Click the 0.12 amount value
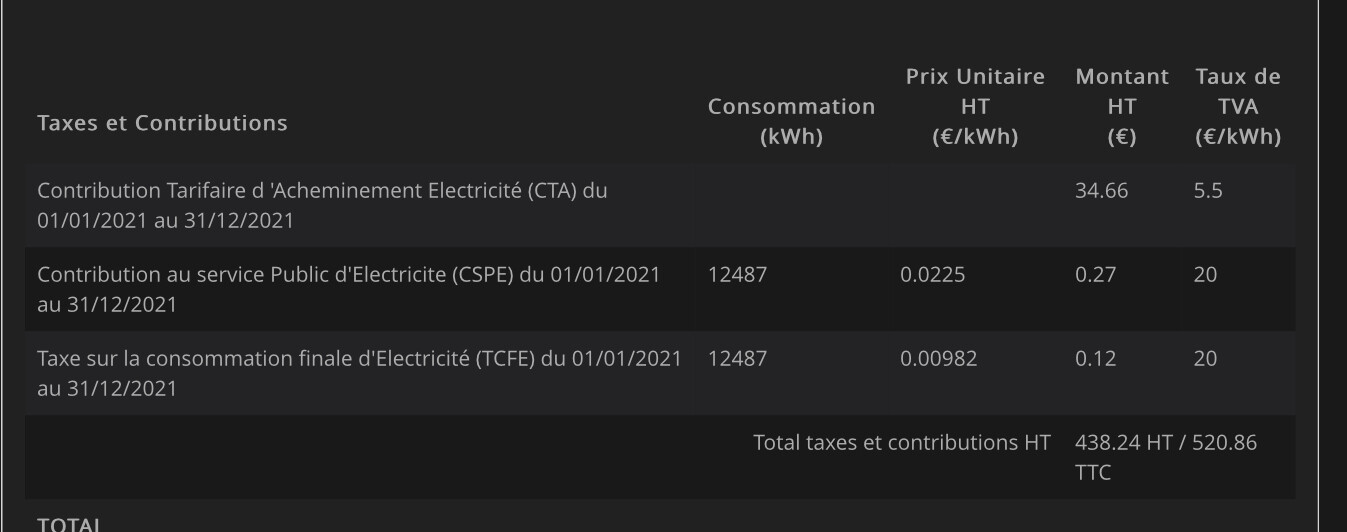Viewport: 1347px width, 532px height. [1095, 358]
